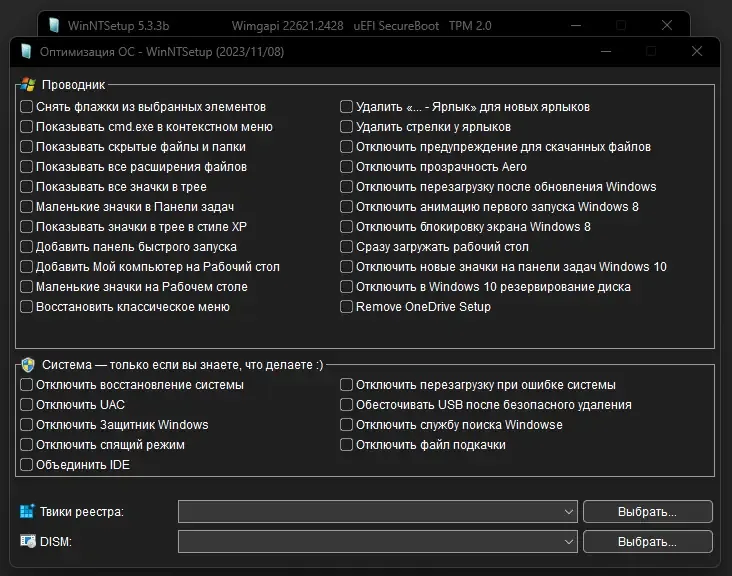Tick Отключить восстановление системы

pyautogui.click(x=27, y=385)
